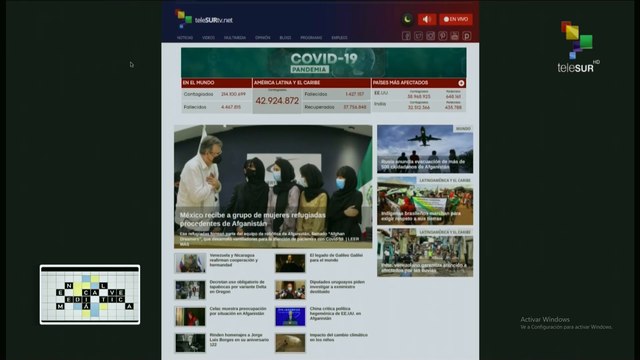
Task: Click the EE.UU. affected country row
Action: 419,94
